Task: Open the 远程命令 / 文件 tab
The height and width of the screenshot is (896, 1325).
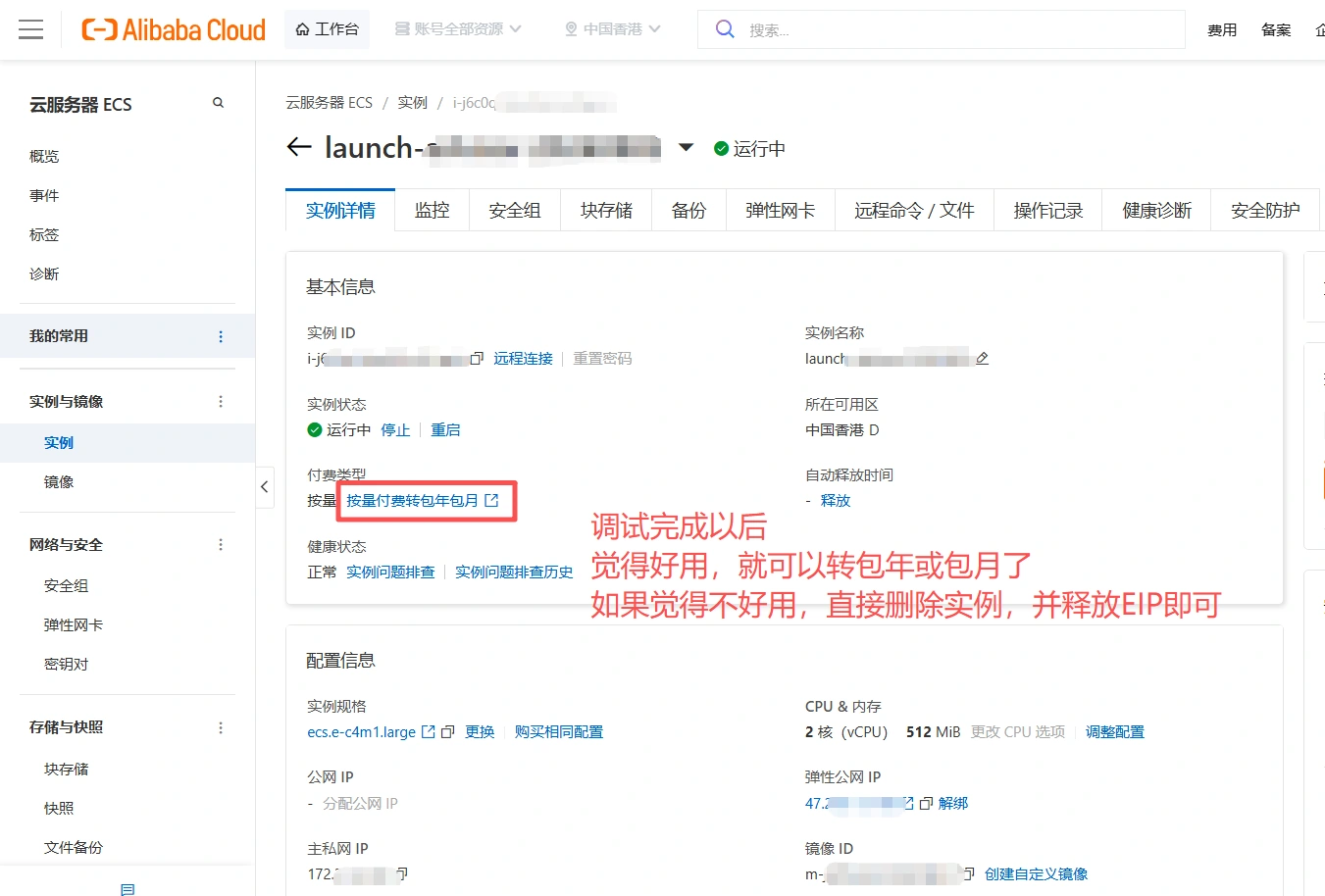Action: [x=915, y=210]
